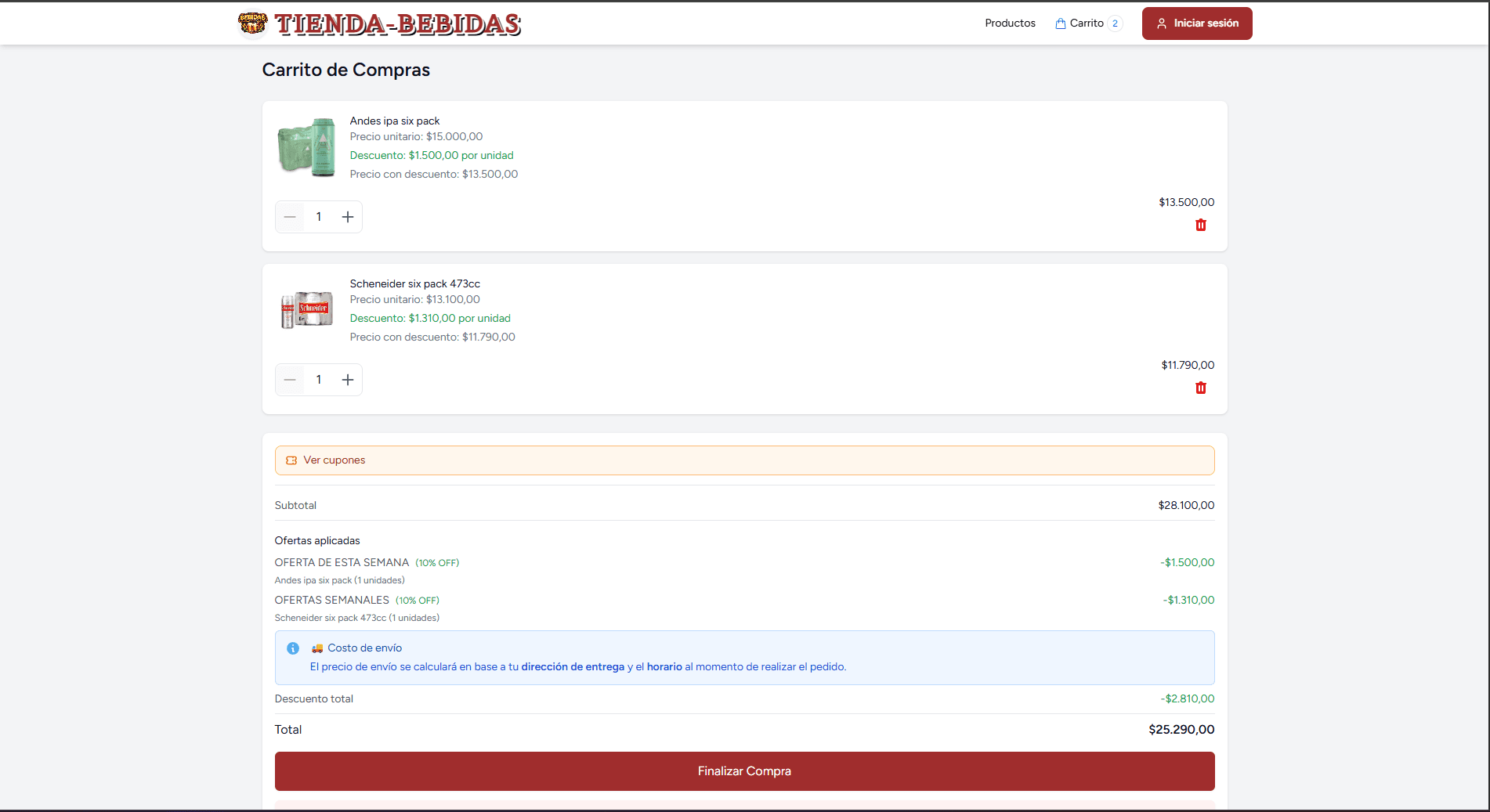
Task: Increase Scheneider quantity with plus button
Action: (x=348, y=379)
